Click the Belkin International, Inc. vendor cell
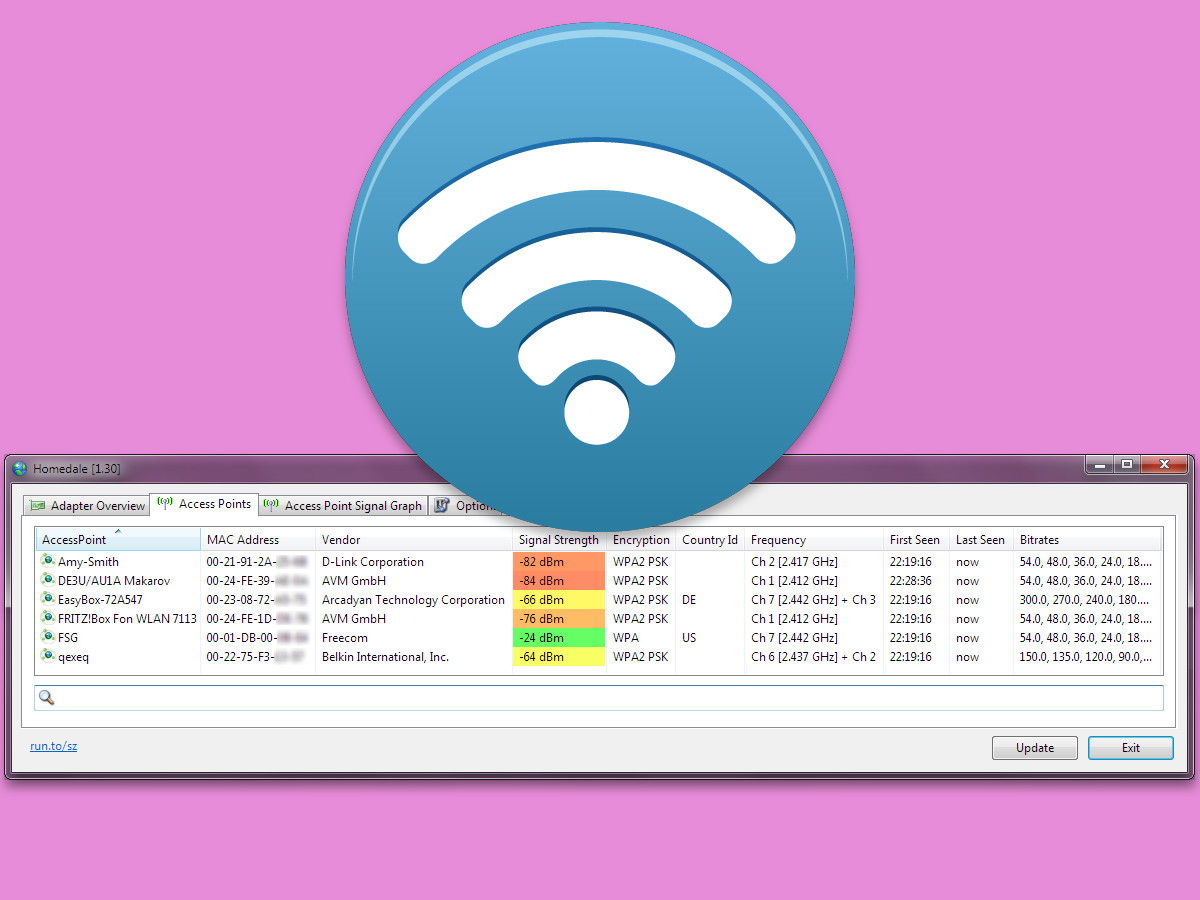Image resolution: width=1200 pixels, height=900 pixels. click(385, 657)
